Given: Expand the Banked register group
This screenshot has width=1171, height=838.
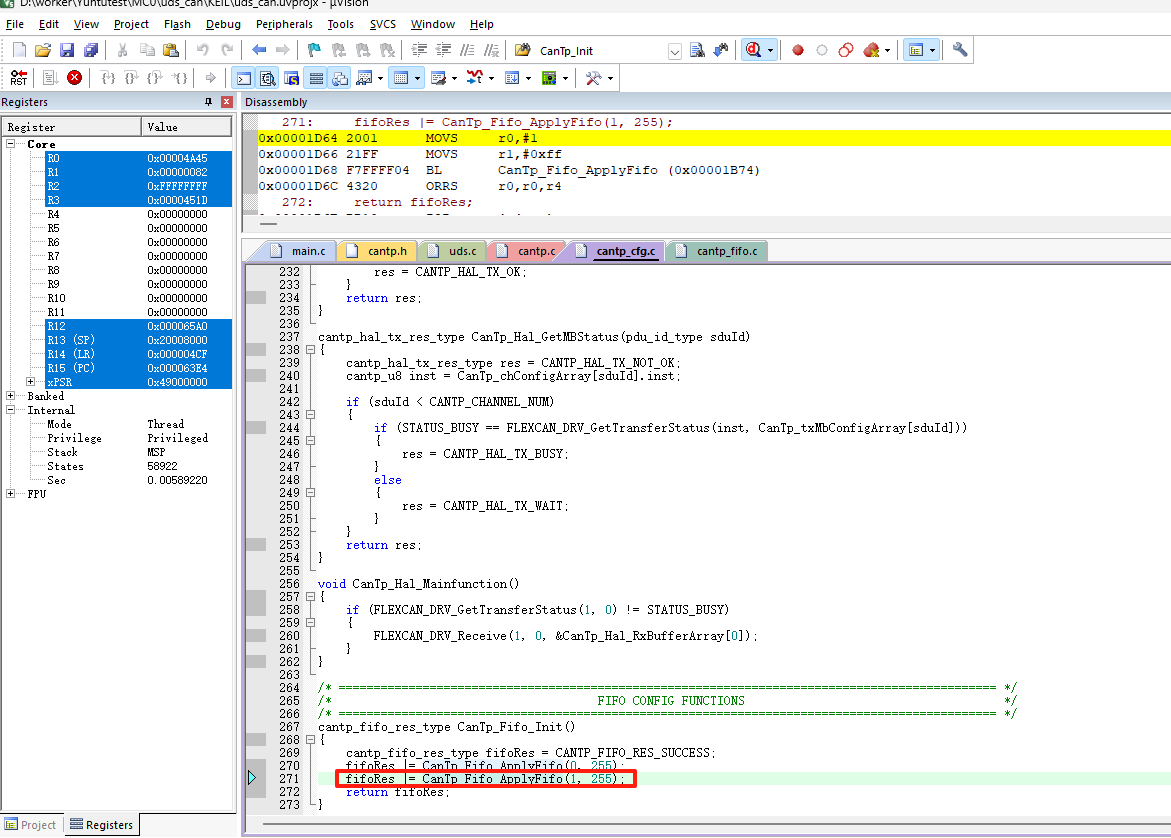Looking at the screenshot, I should 10,396.
